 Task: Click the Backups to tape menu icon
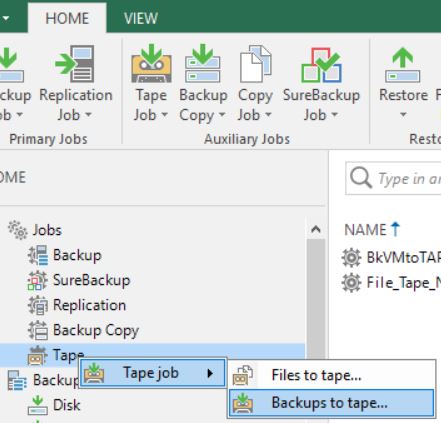pos(243,403)
